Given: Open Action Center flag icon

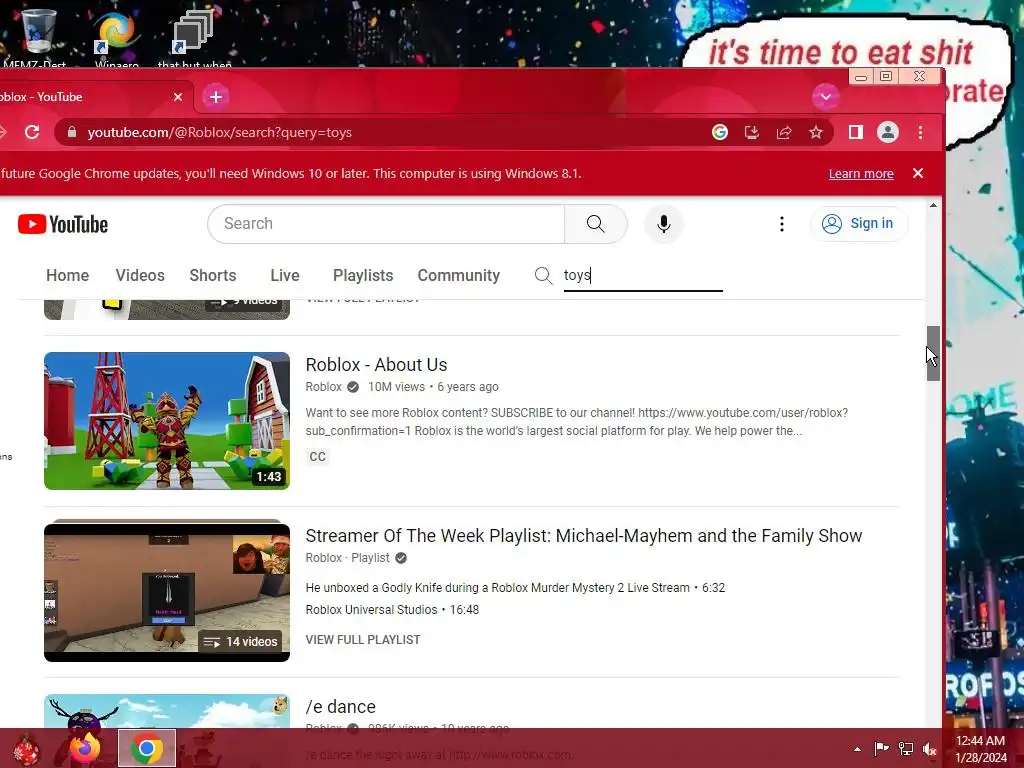Looking at the screenshot, I should [882, 749].
